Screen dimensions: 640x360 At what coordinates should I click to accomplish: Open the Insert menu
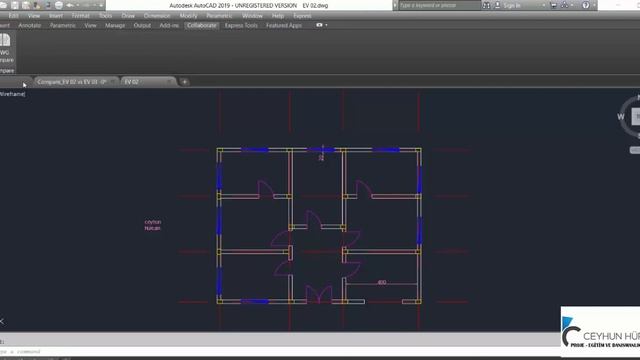56,16
